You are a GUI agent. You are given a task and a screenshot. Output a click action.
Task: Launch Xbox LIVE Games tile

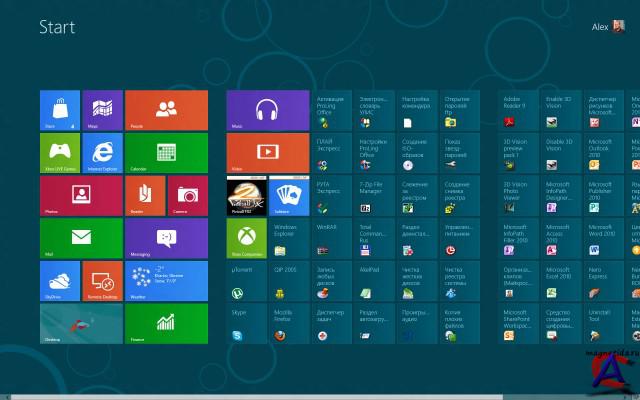click(60, 153)
